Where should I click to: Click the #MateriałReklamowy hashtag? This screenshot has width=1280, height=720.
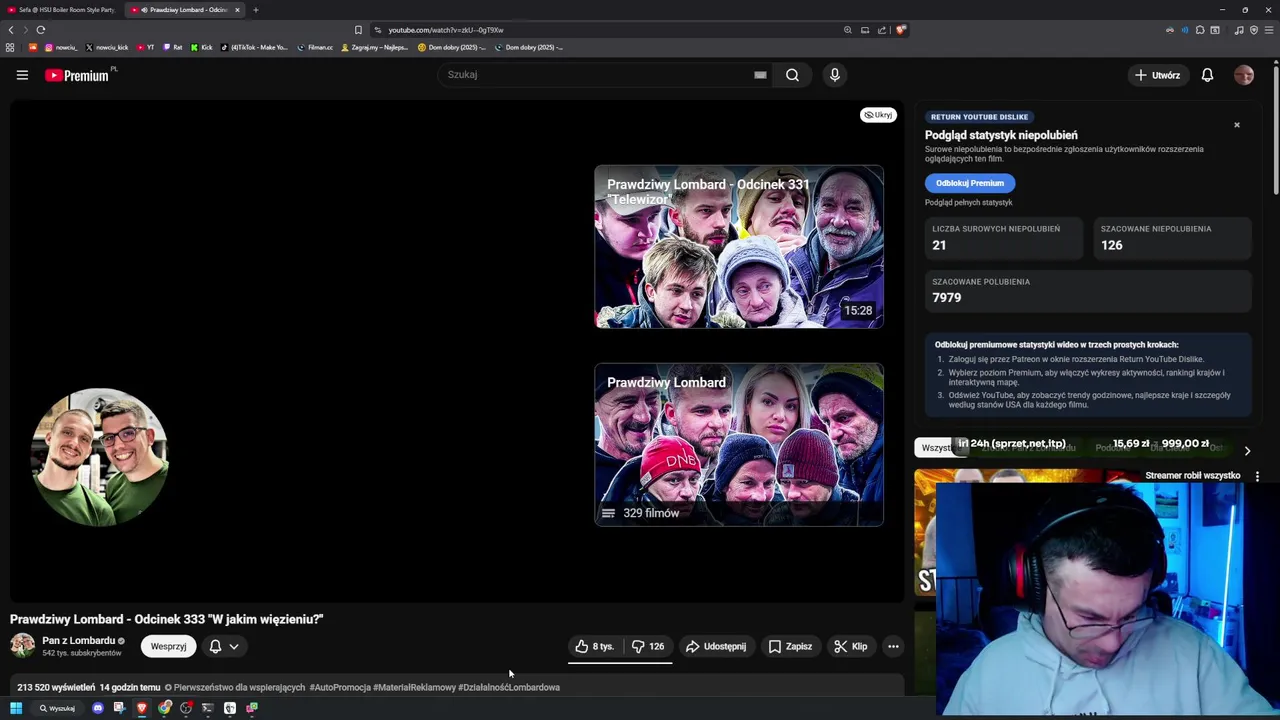tap(414, 687)
